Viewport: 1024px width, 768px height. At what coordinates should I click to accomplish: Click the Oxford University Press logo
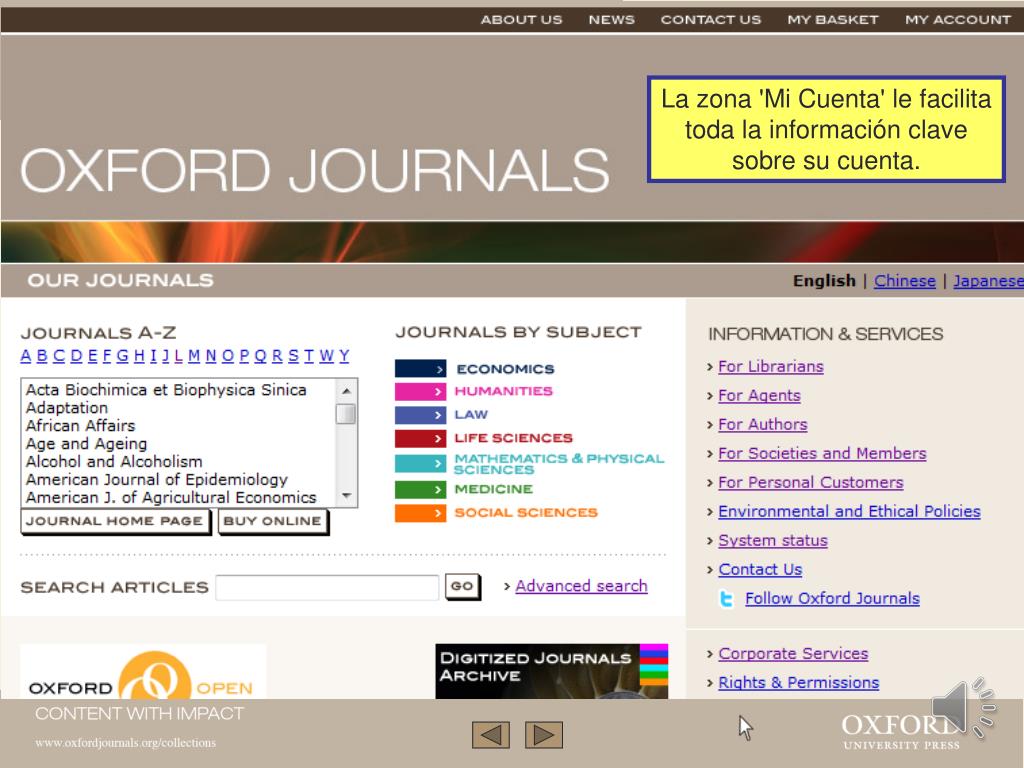tap(901, 731)
